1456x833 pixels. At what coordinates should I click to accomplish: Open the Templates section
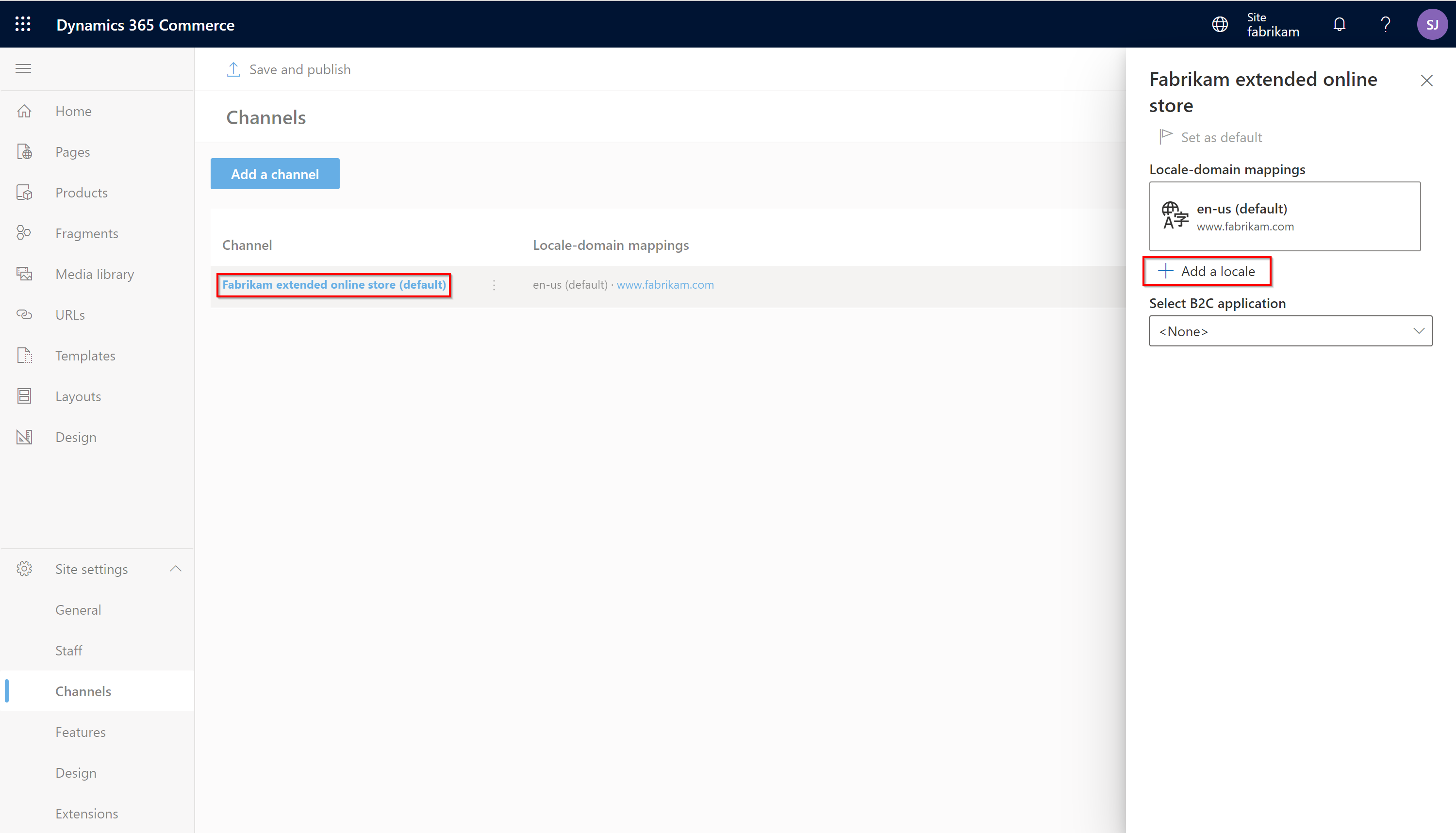(x=85, y=355)
